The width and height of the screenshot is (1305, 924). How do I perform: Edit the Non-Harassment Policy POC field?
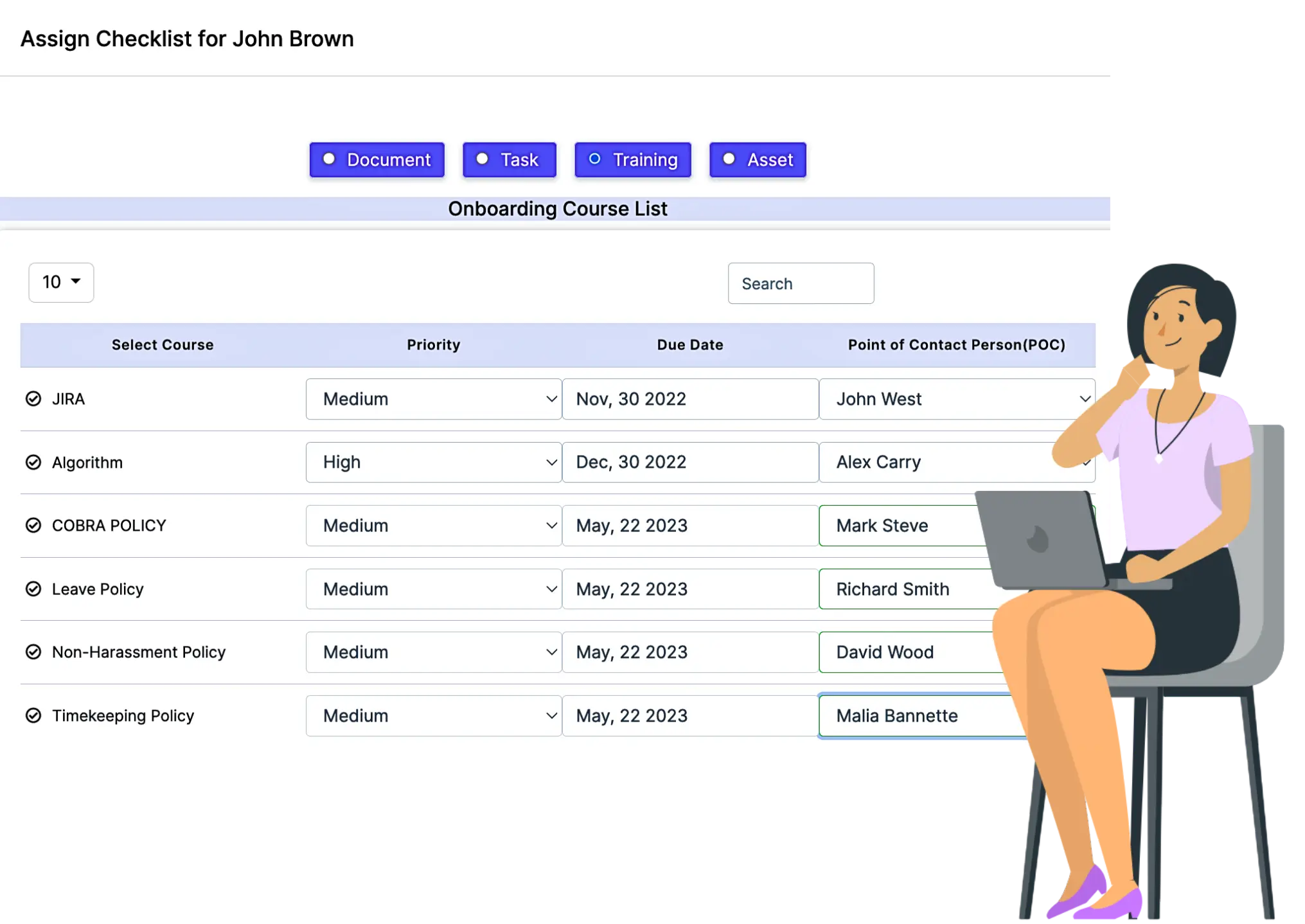point(956,651)
